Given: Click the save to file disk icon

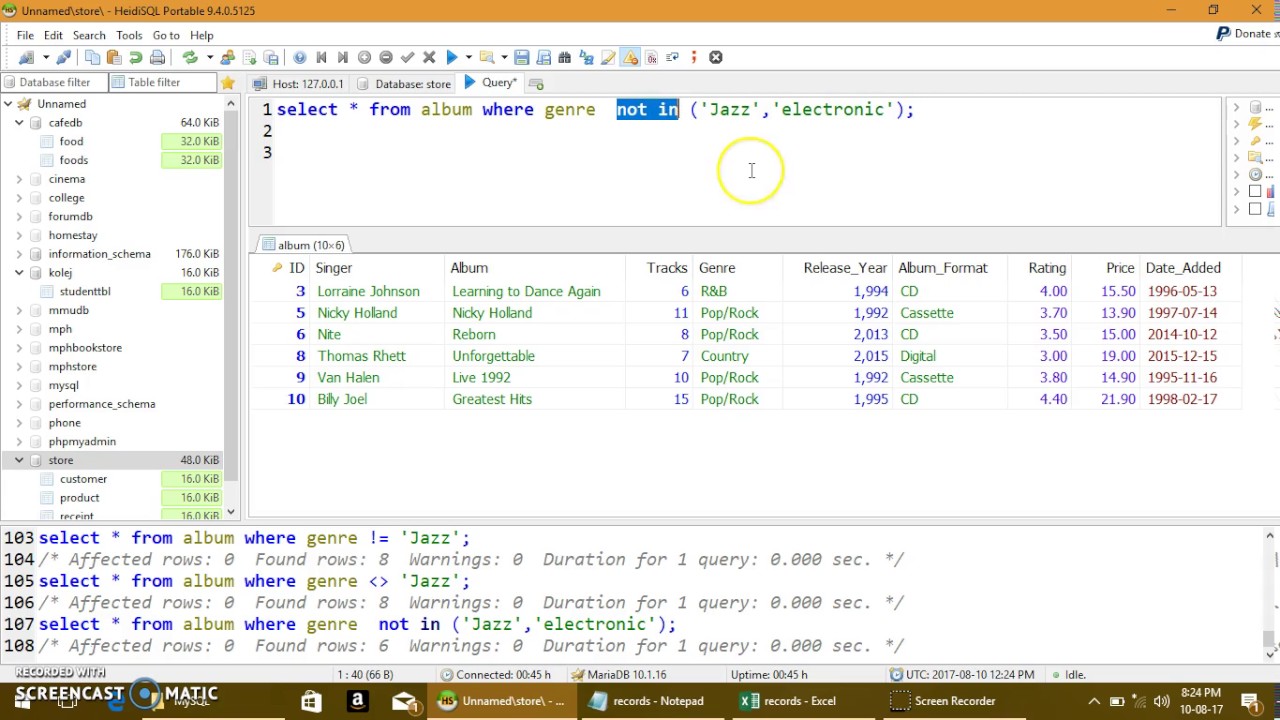Looking at the screenshot, I should pyautogui.click(x=522, y=58).
